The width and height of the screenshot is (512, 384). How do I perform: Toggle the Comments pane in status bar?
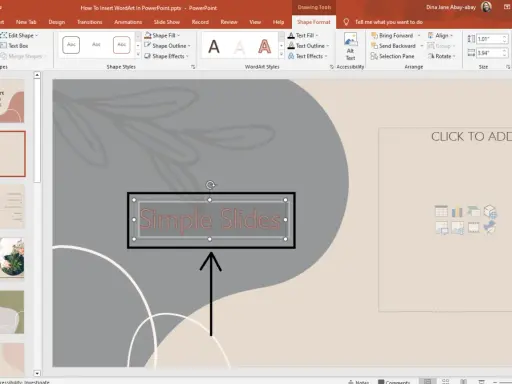click(x=394, y=382)
